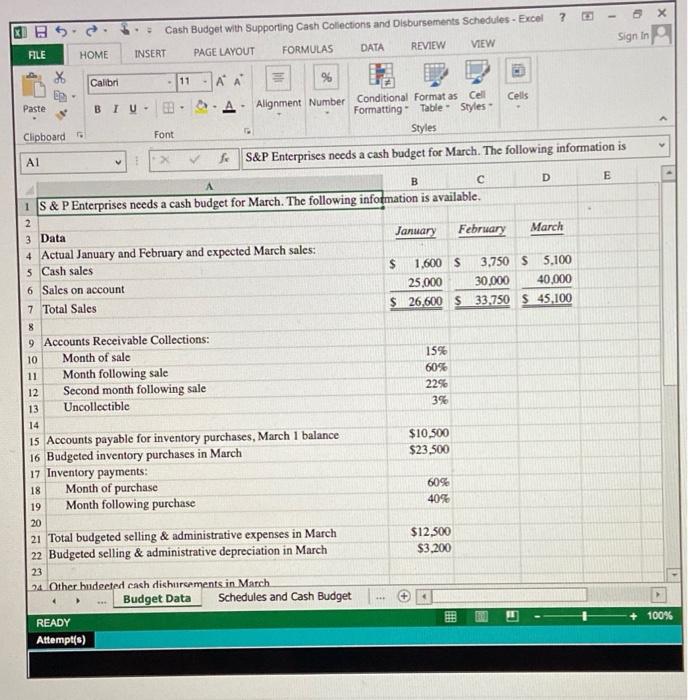Open the font name Calibri dropdown
Screen dimensions: 688x700
pyautogui.click(x=170, y=82)
